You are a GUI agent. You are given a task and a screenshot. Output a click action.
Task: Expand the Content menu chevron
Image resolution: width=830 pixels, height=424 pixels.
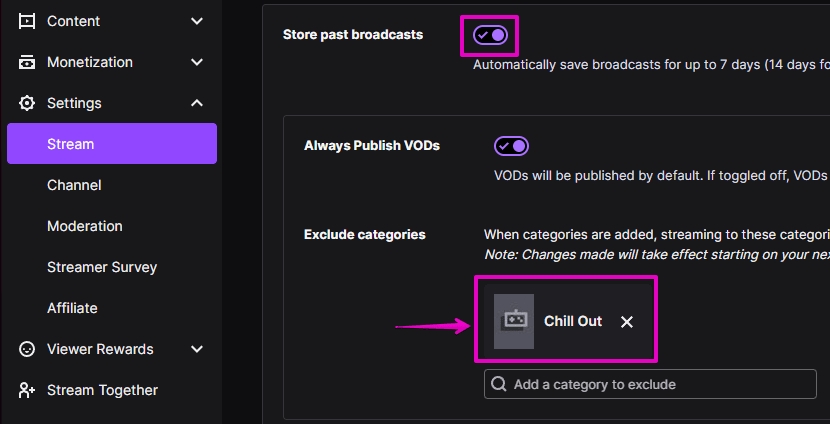pos(197,21)
